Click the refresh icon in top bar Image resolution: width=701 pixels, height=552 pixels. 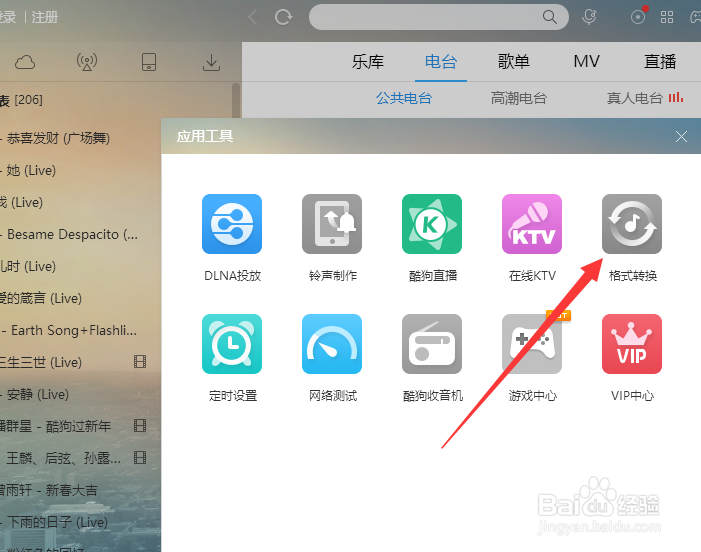(x=283, y=17)
